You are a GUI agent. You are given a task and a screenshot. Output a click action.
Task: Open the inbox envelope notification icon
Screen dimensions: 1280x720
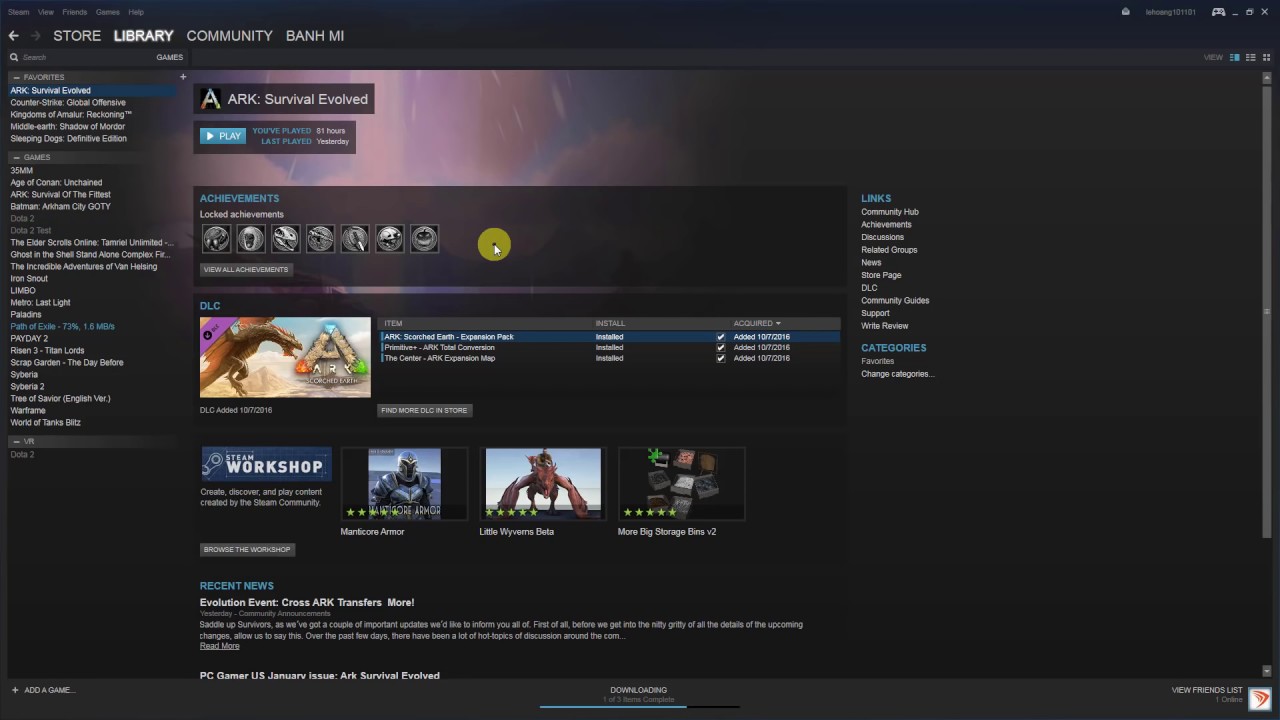click(x=1126, y=12)
